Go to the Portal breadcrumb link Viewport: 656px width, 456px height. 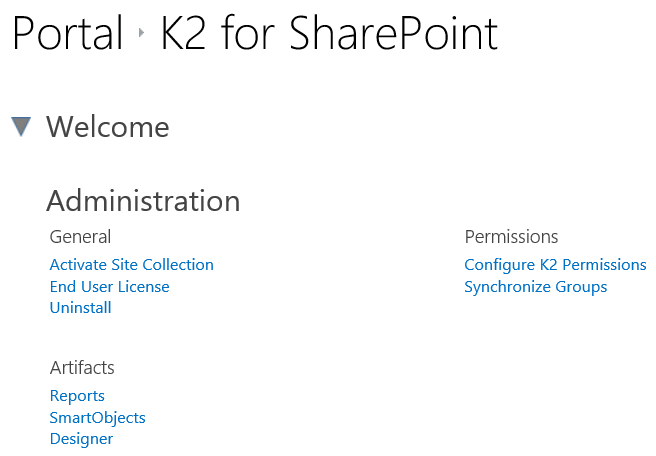(67, 35)
